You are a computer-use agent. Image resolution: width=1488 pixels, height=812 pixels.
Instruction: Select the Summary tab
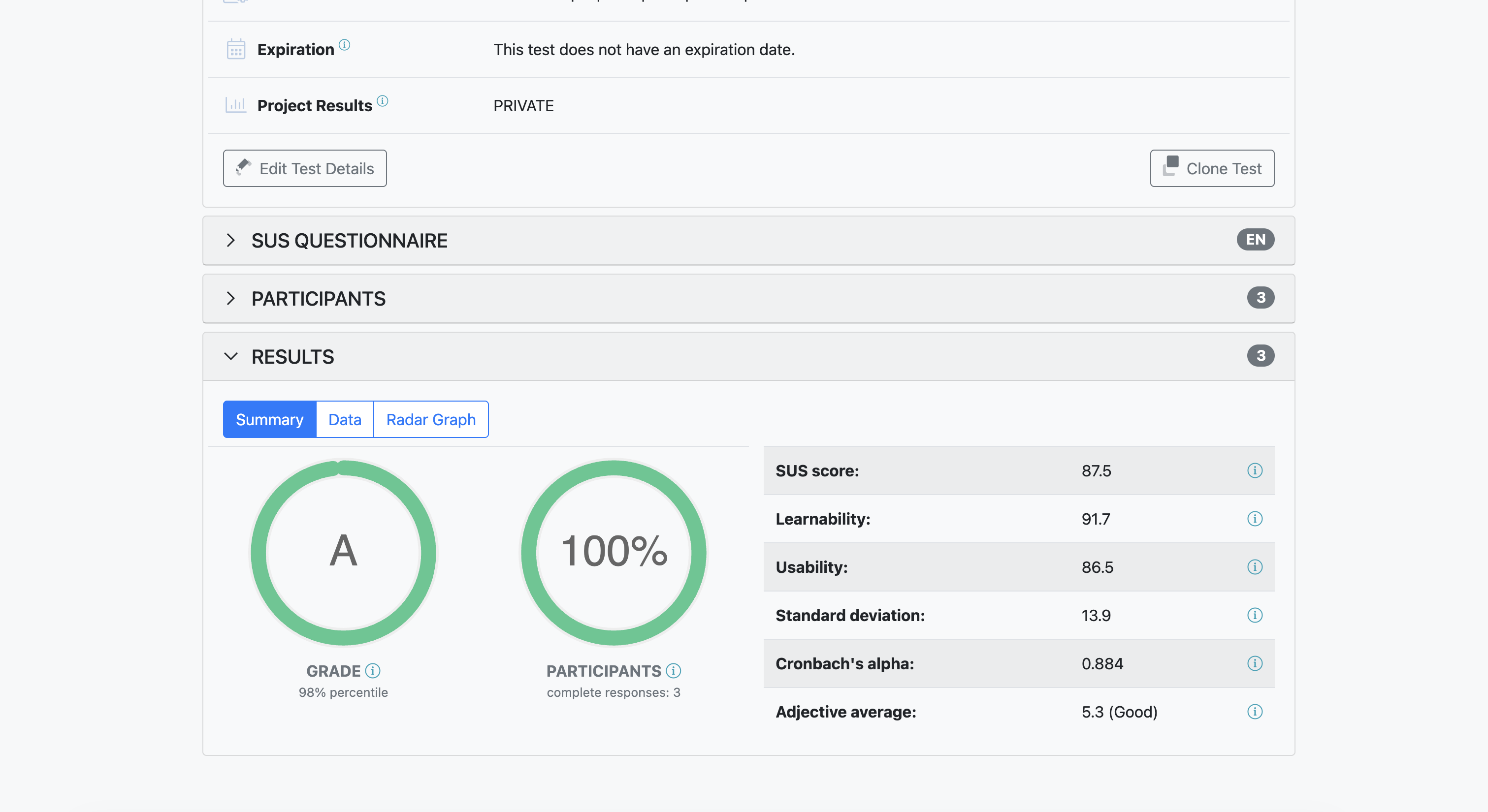[x=270, y=419]
